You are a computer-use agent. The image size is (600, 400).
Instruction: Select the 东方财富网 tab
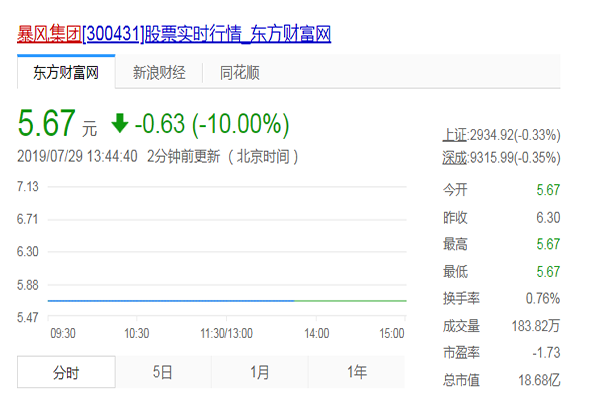[x=66, y=72]
